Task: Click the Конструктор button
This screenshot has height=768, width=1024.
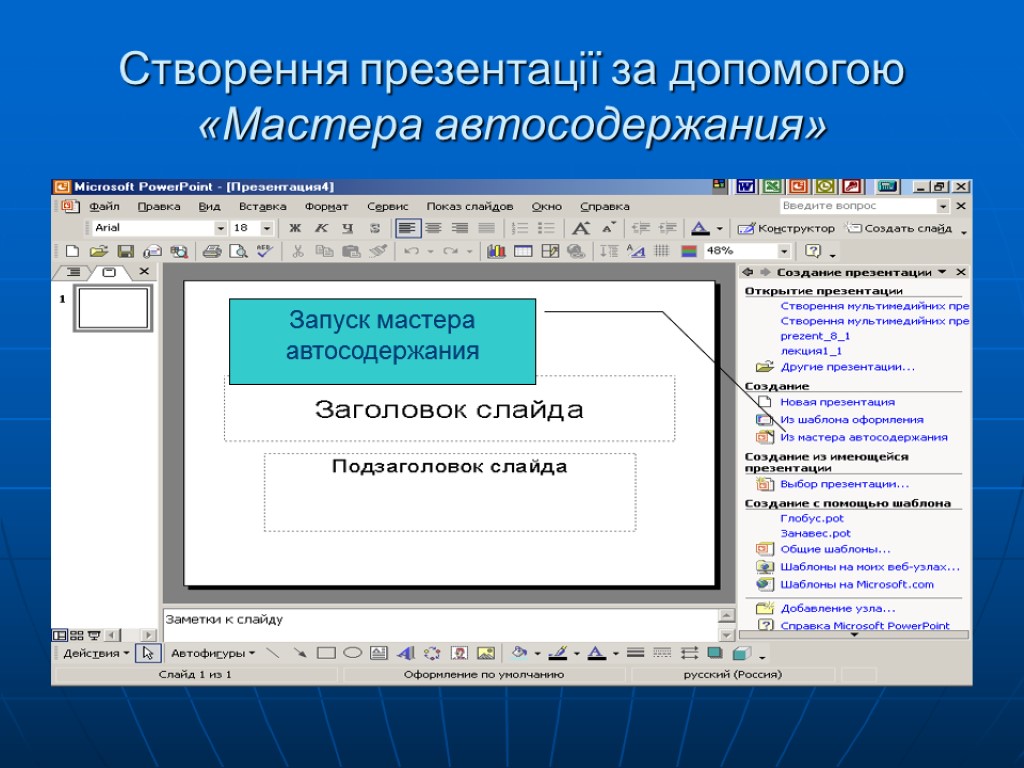Action: [786, 229]
